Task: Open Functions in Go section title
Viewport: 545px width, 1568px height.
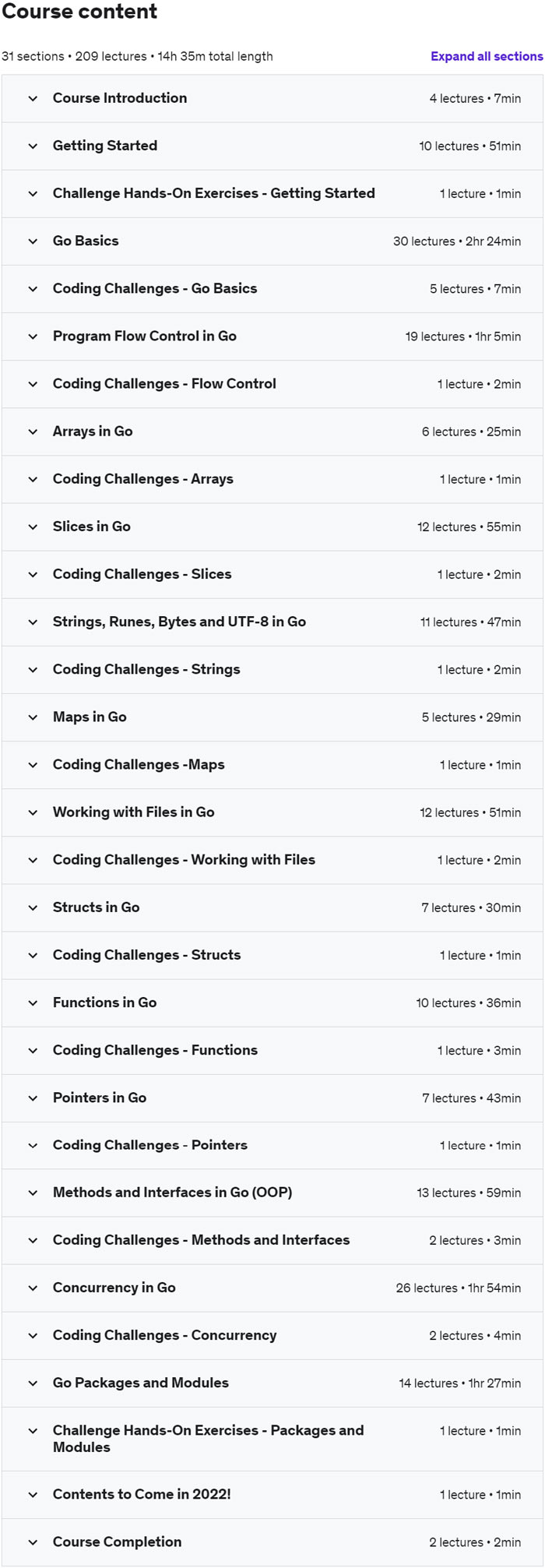Action: 105,1002
